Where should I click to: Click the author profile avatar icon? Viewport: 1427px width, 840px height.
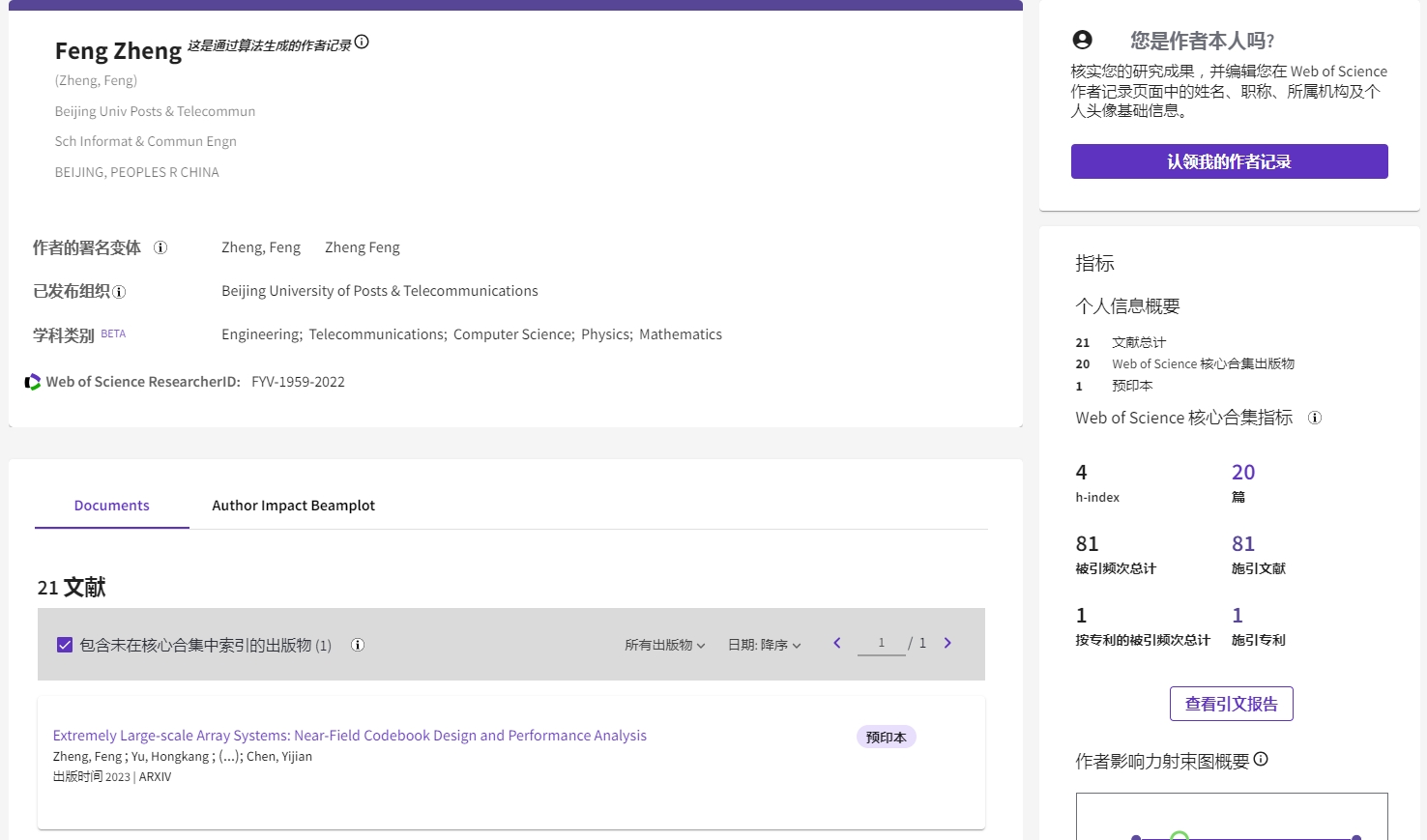coord(1083,40)
